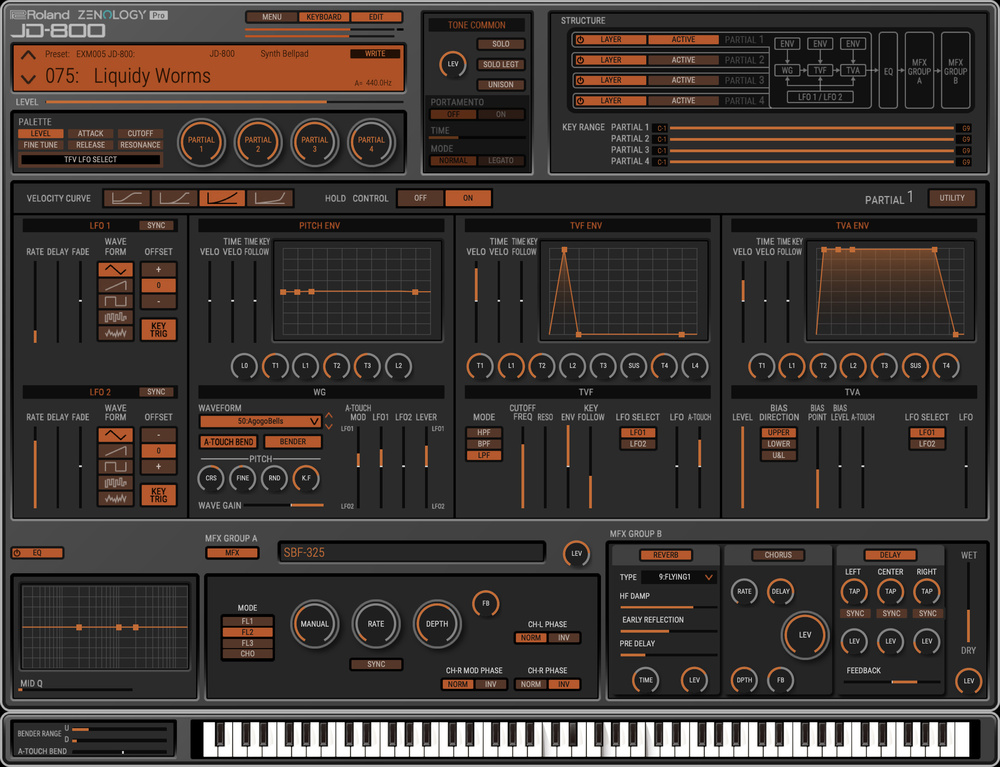Click the WG block in the Structure diagram

(x=788, y=71)
